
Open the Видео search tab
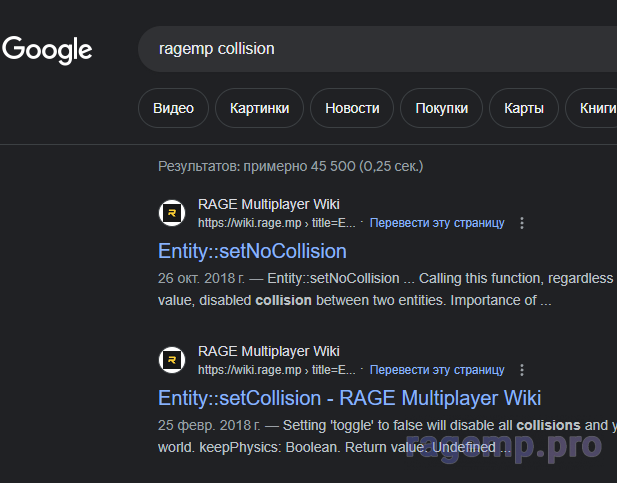(173, 108)
